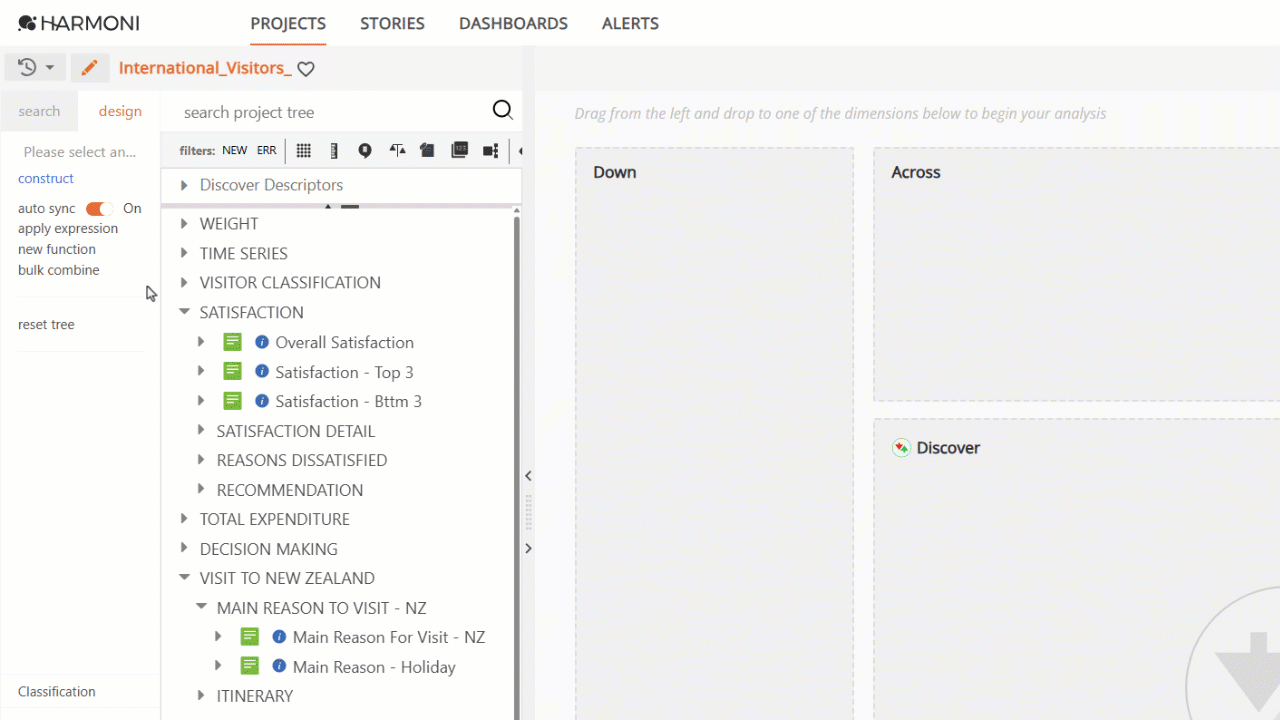Expand the TIME SERIES tree node
This screenshot has height=720, width=1280.
pyautogui.click(x=184, y=253)
